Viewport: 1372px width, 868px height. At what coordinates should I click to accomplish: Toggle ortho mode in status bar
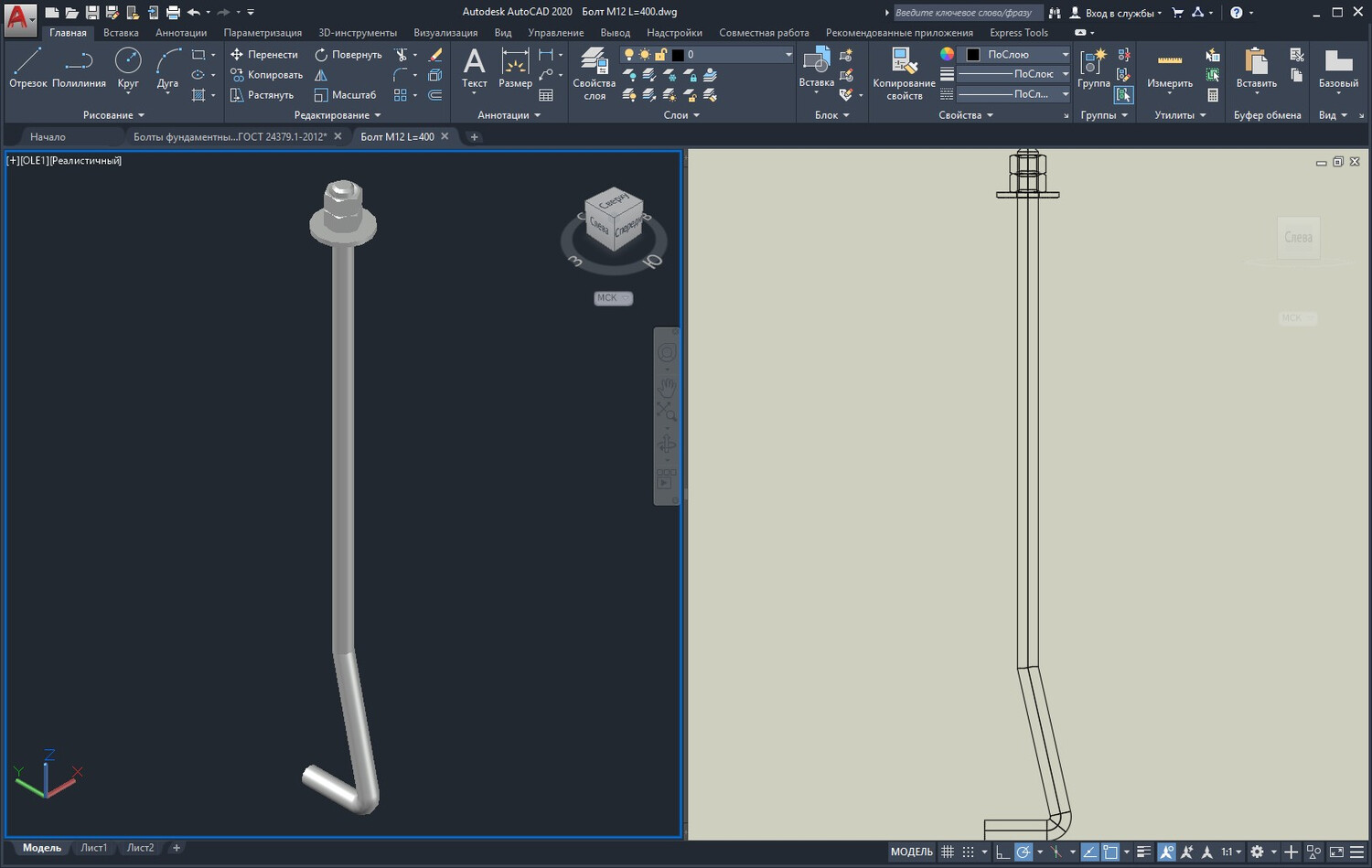click(1002, 852)
